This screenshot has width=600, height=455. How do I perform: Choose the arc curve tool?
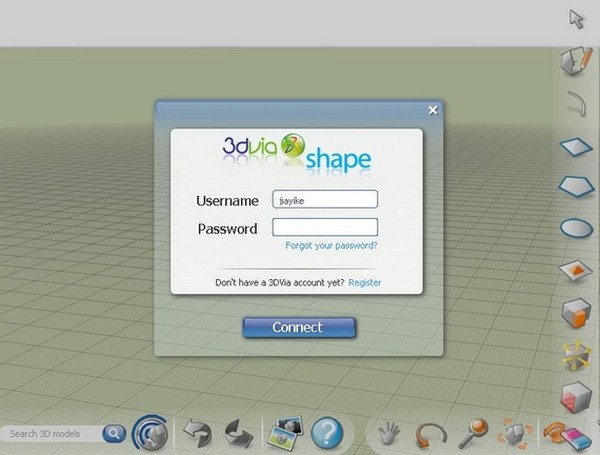[x=577, y=103]
